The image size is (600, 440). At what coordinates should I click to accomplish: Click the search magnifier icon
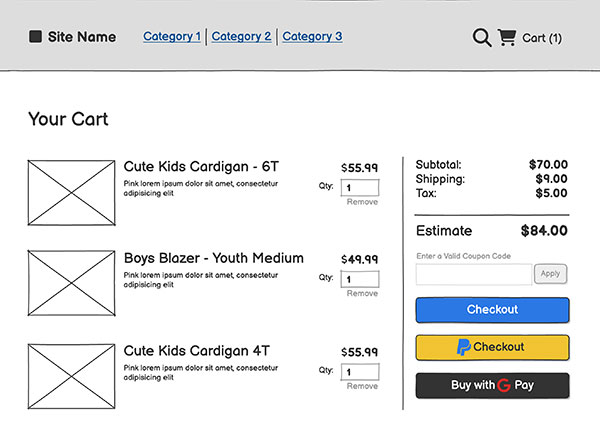point(481,38)
